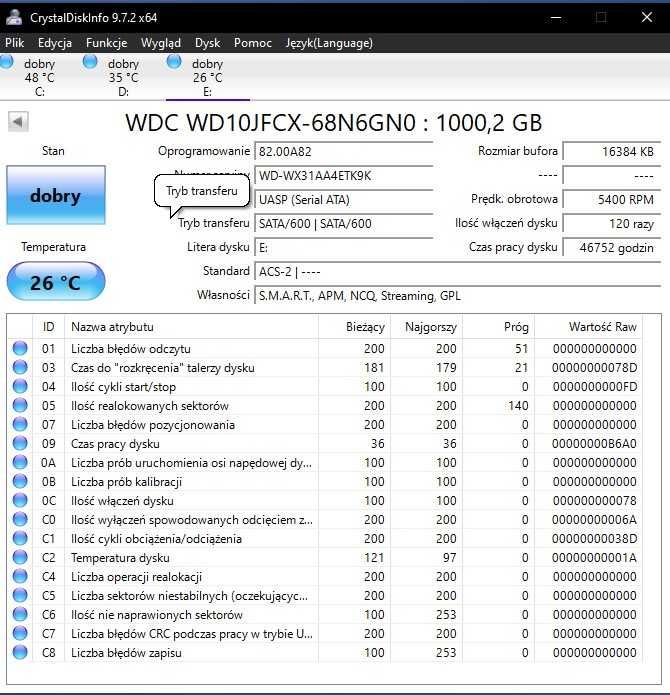Click status orb of attribute 07 row
Image resolution: width=670 pixels, height=695 pixels.
click(20, 424)
